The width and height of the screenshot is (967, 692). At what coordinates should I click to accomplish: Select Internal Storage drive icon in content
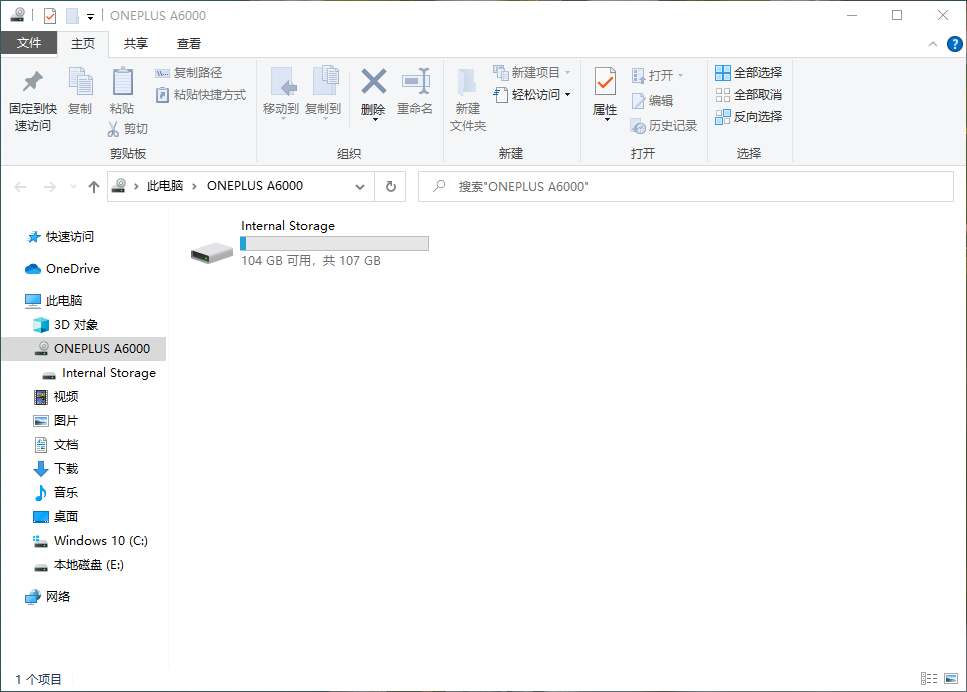(212, 252)
